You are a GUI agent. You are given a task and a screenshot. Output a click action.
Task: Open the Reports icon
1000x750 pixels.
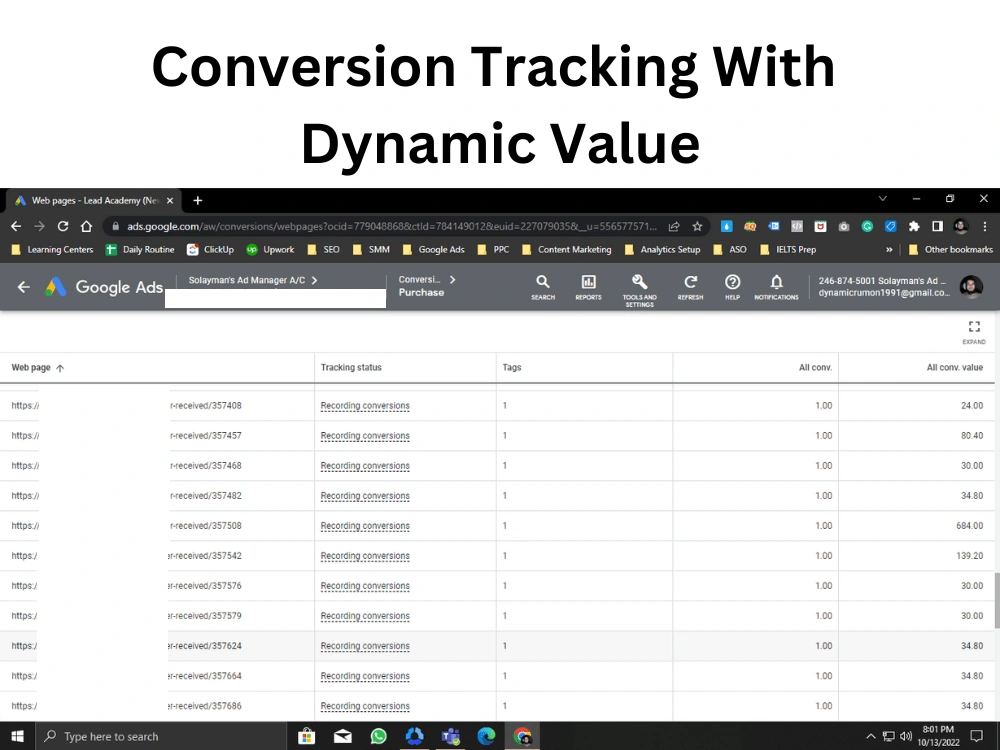588,287
